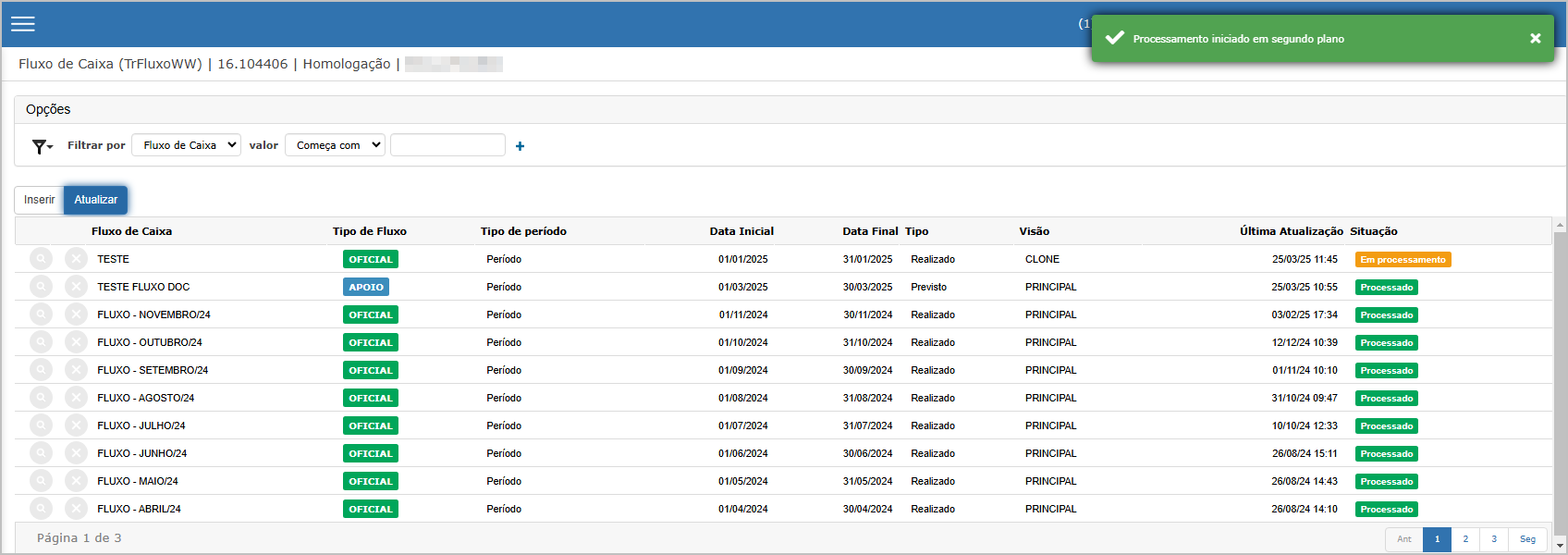Dismiss the green processing notification
1568x555 pixels.
tap(1535, 39)
